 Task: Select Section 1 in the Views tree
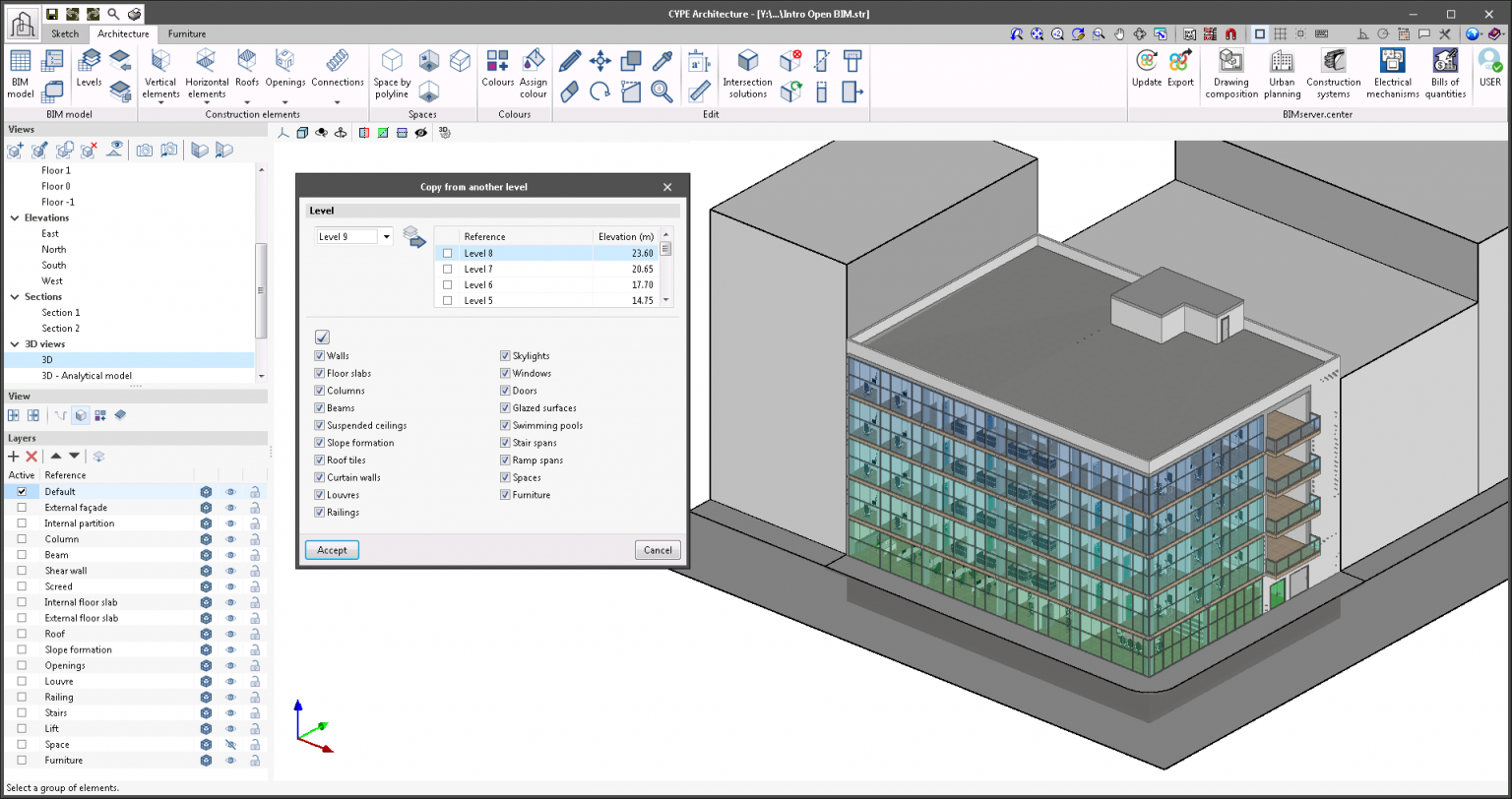61,312
